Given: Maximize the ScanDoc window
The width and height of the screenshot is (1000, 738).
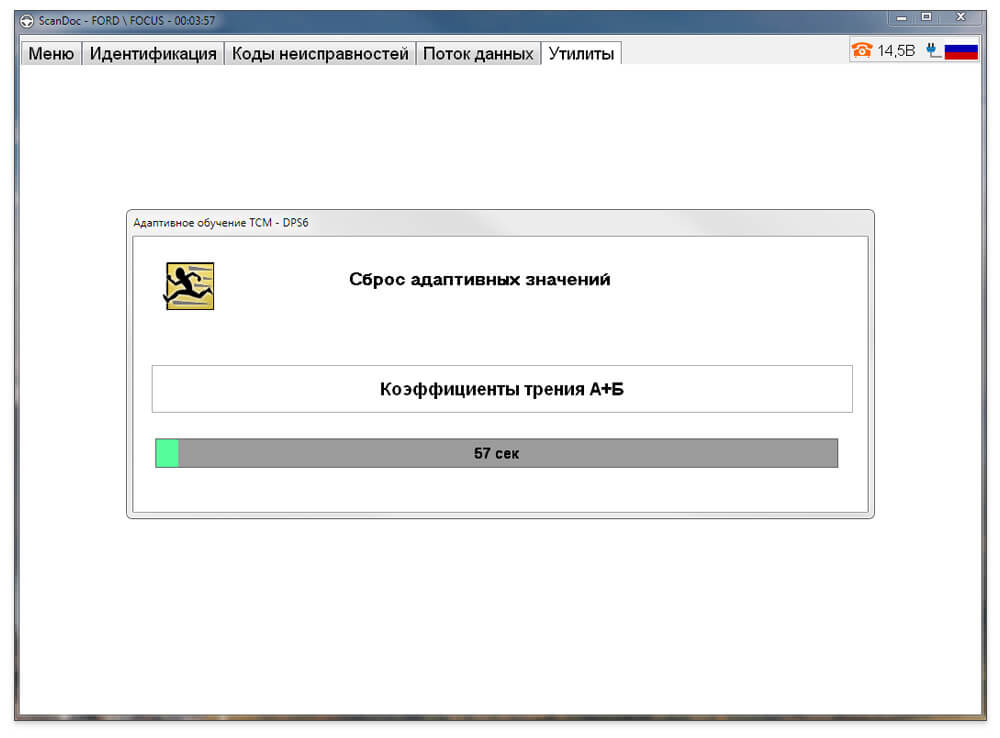Looking at the screenshot, I should 927,17.
